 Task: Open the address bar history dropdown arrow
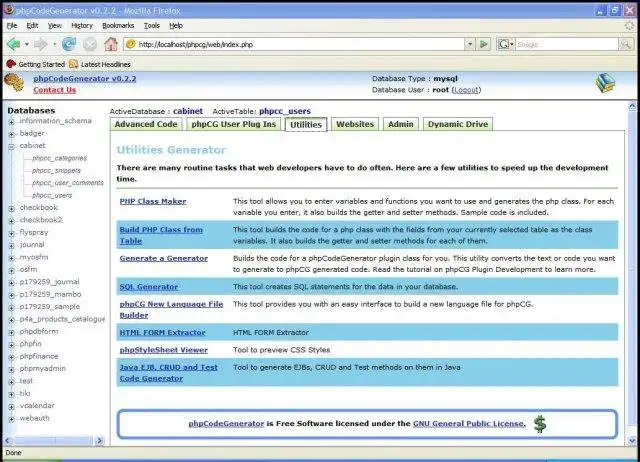470,44
